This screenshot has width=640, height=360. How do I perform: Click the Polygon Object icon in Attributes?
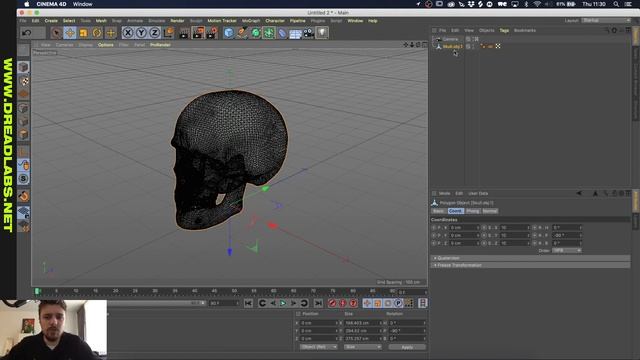click(435, 202)
